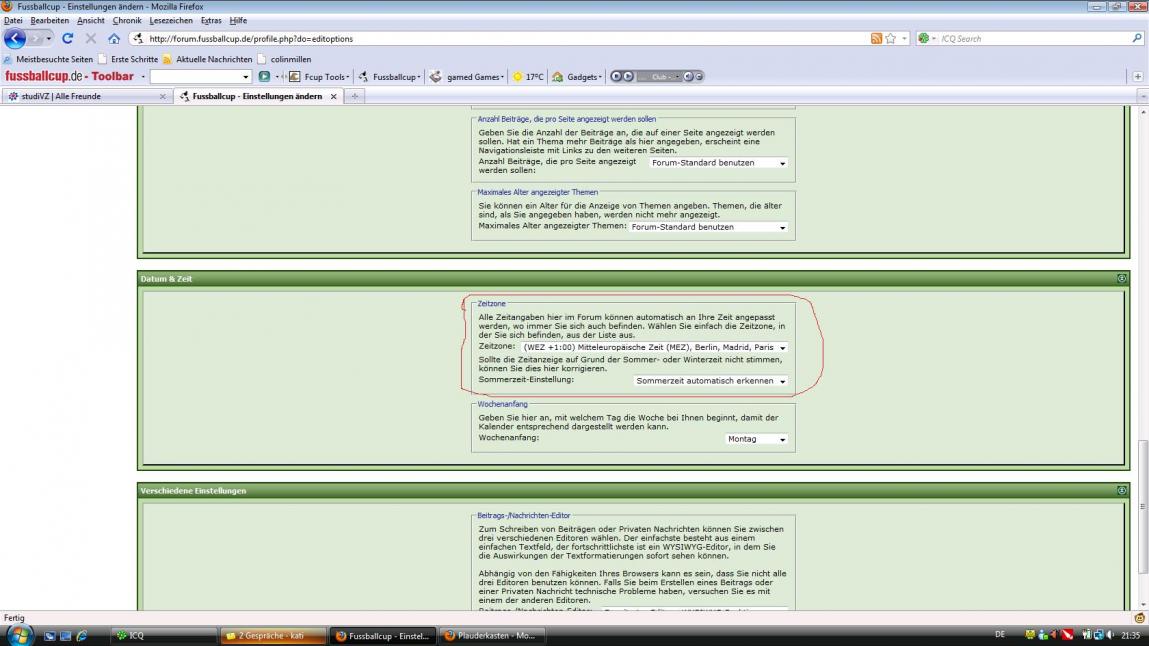Click the Aktuelle Nachrichten bookmark
The width and height of the screenshot is (1149, 646).
(213, 59)
